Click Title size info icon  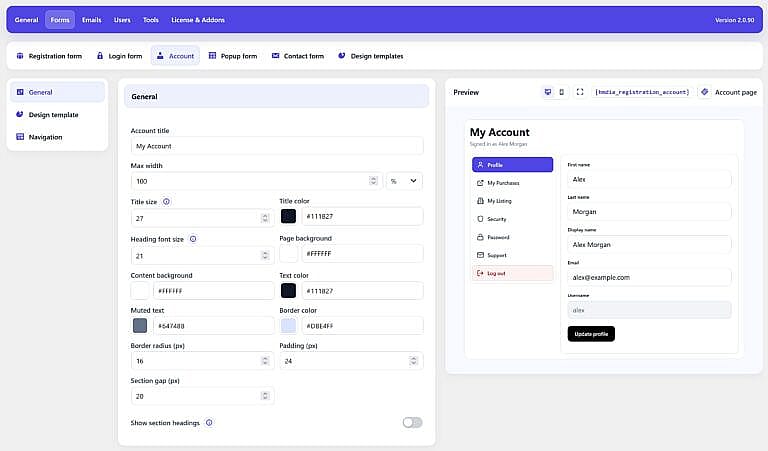click(167, 202)
